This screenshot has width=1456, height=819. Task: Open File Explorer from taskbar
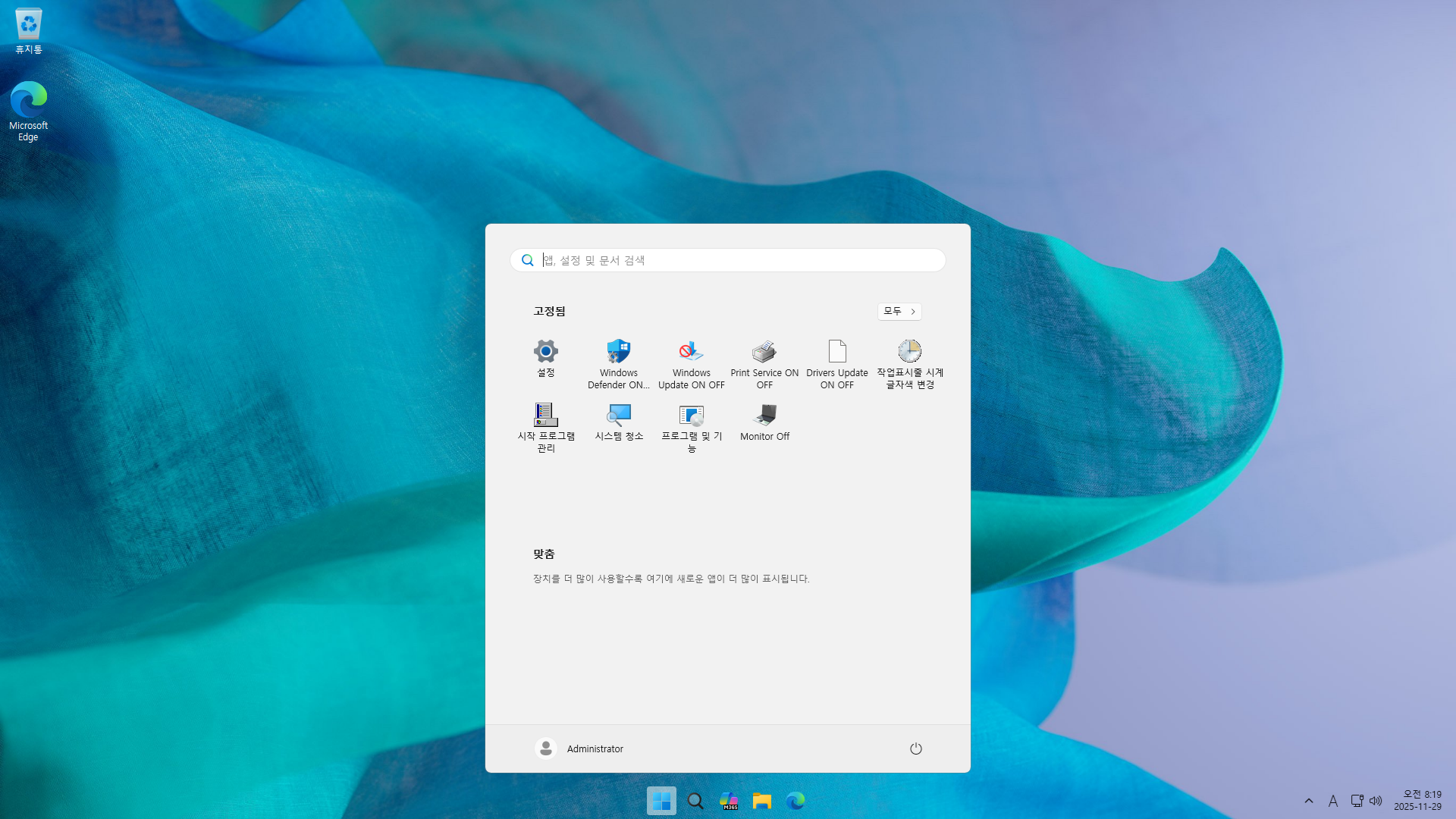point(762,801)
